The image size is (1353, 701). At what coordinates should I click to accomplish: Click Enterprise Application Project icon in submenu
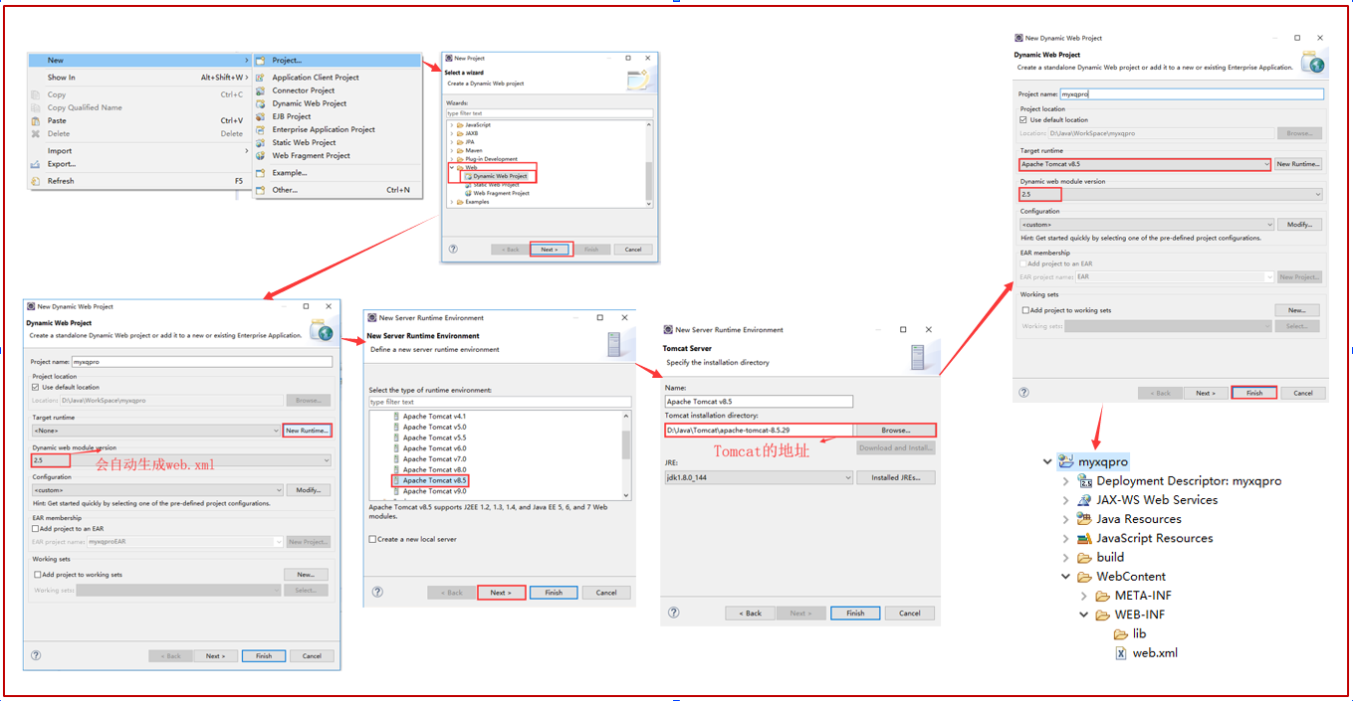pos(262,129)
